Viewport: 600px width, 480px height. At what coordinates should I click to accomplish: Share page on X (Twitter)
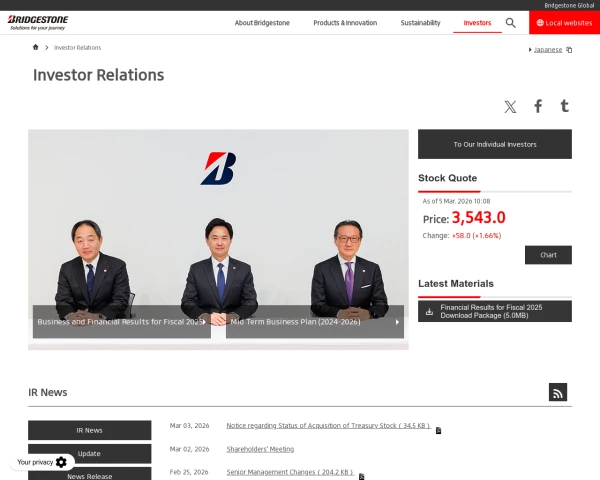510,106
